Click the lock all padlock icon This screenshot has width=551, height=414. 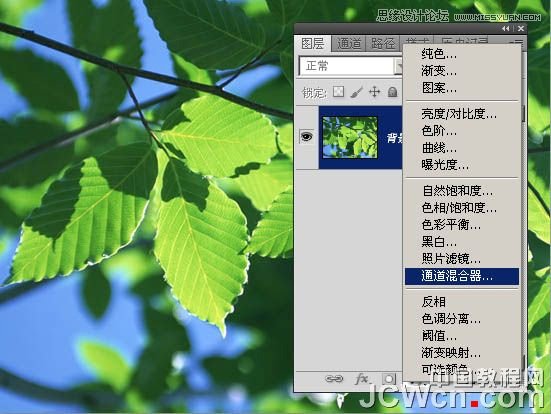click(x=392, y=92)
